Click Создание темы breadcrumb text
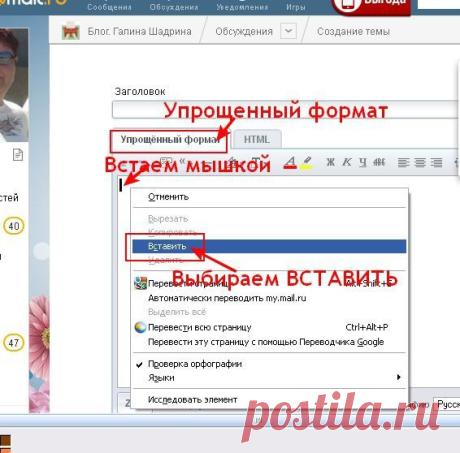The image size is (460, 453). (353, 31)
